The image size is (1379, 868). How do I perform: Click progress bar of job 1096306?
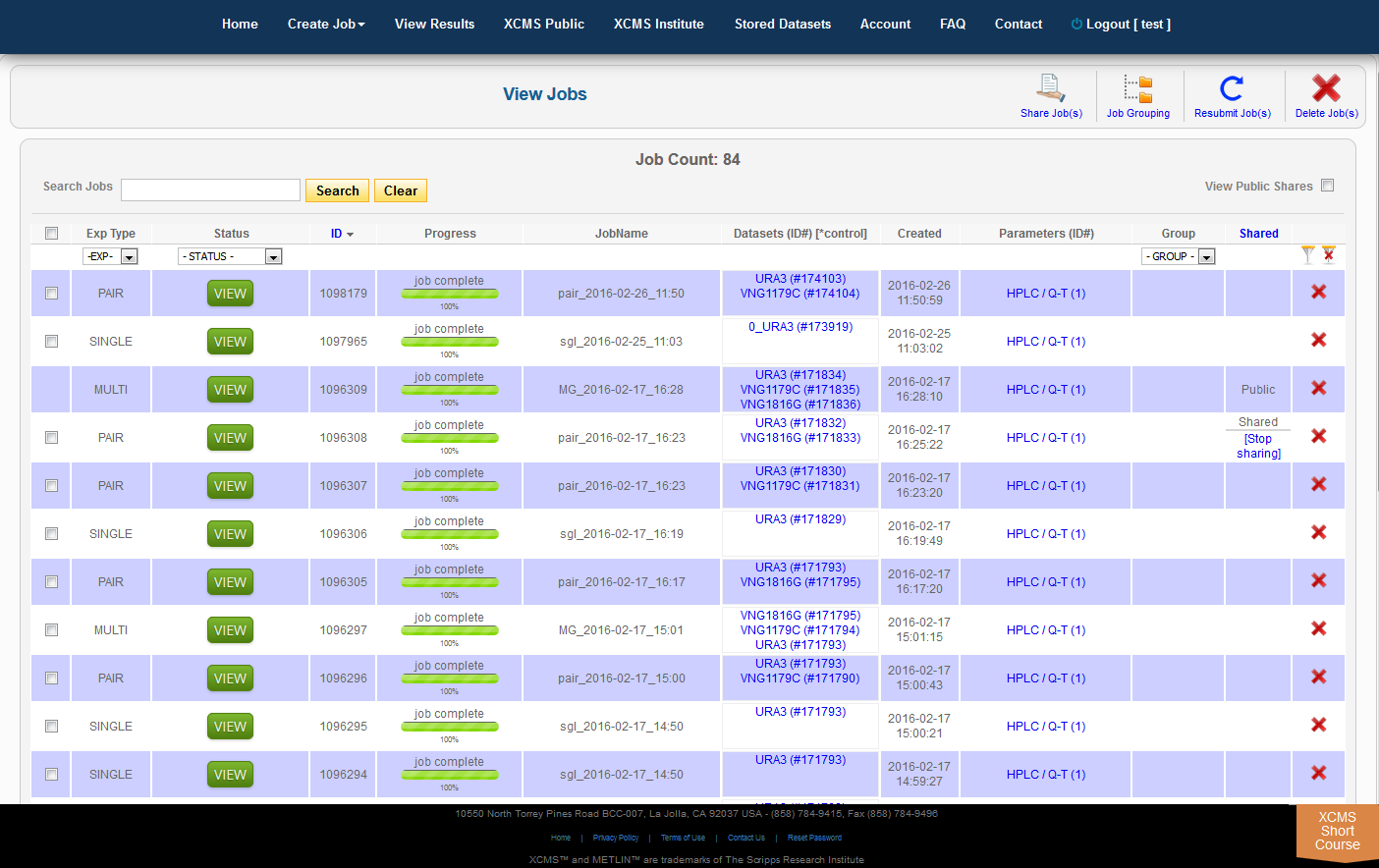(450, 533)
